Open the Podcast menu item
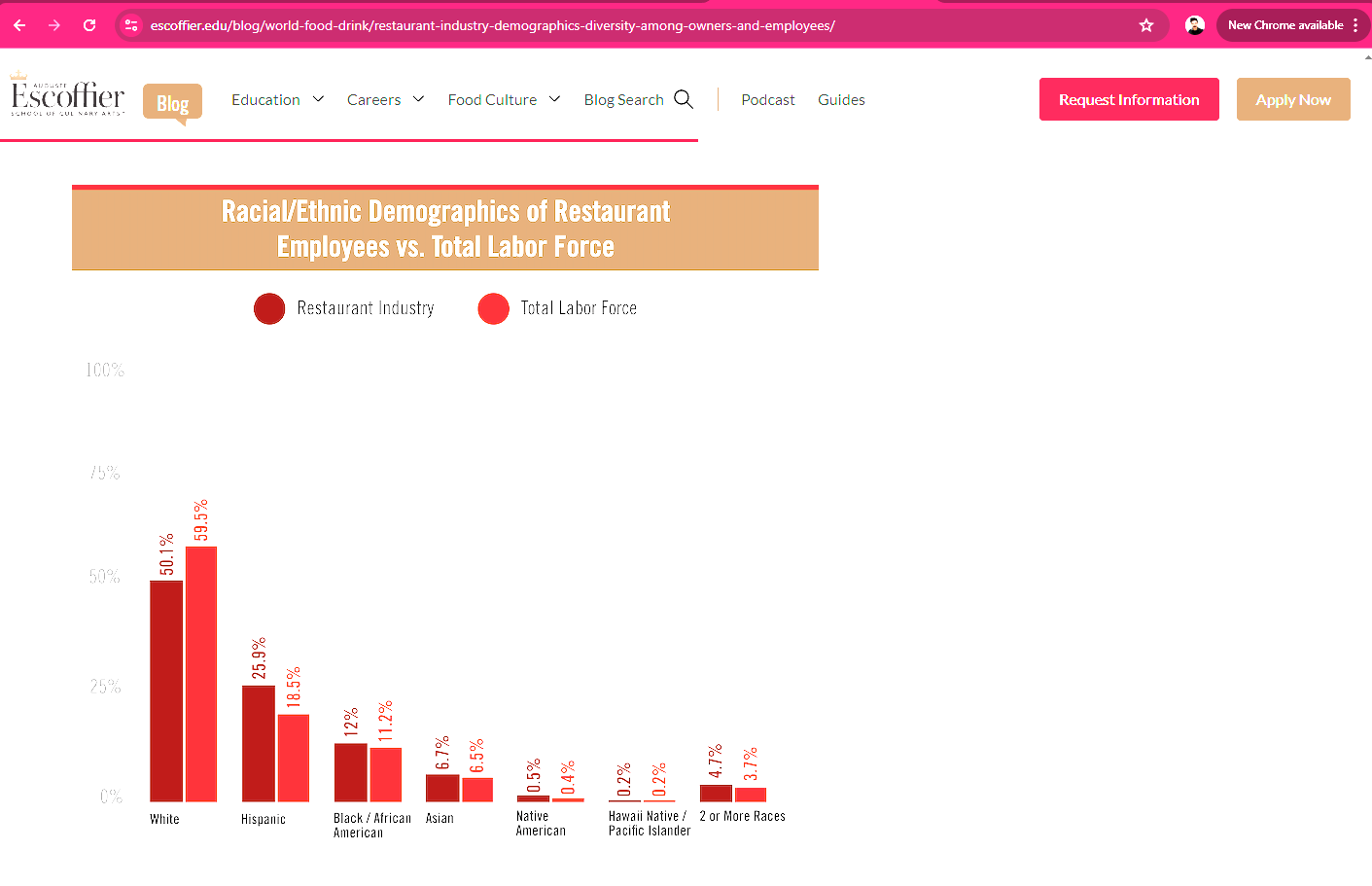This screenshot has height=886, width=1372. pos(767,99)
